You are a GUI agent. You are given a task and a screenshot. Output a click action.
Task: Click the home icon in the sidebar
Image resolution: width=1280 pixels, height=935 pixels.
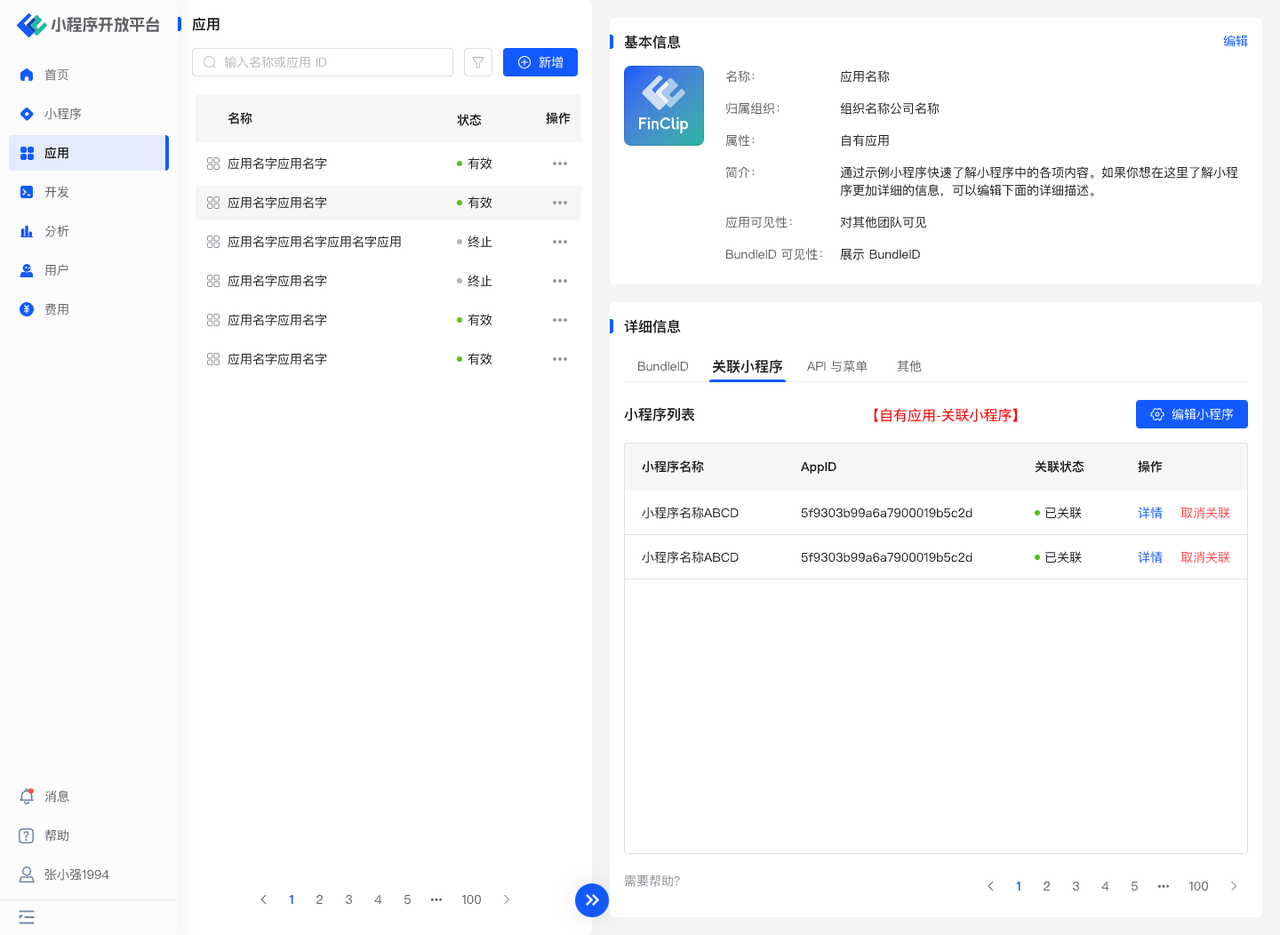coord(27,75)
